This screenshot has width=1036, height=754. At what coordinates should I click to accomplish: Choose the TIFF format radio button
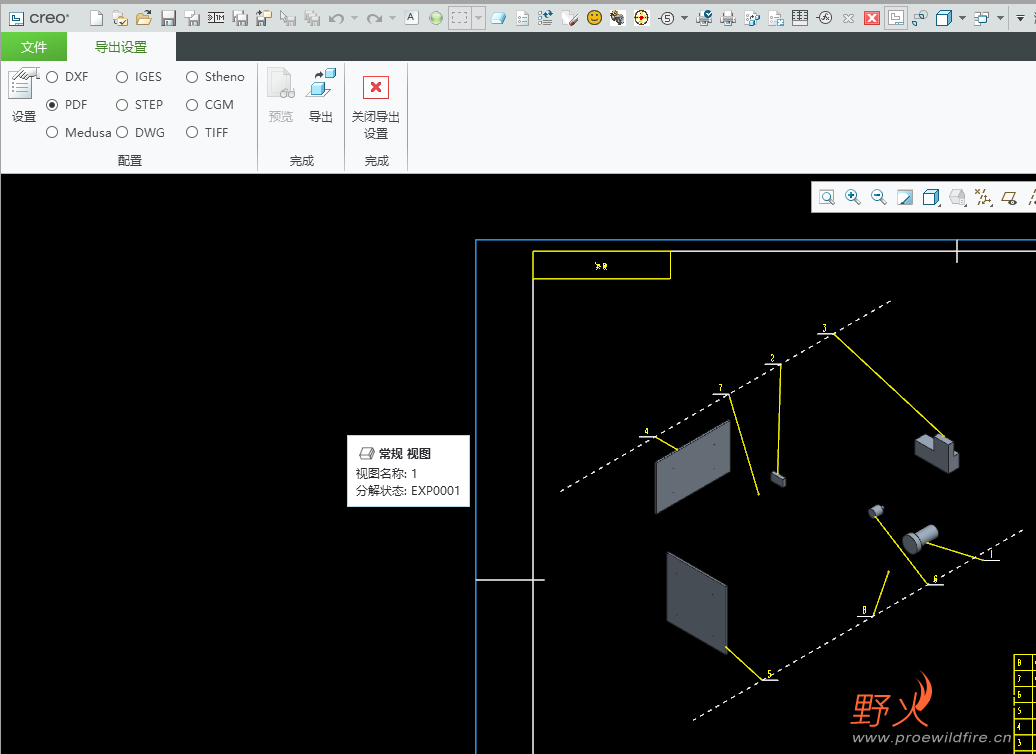[192, 133]
